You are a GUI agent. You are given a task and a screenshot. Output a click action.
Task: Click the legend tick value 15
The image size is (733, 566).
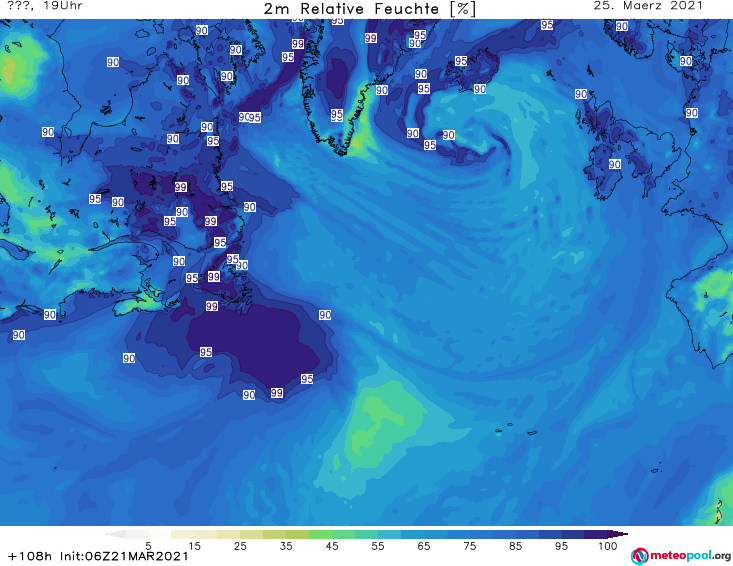tap(194, 546)
